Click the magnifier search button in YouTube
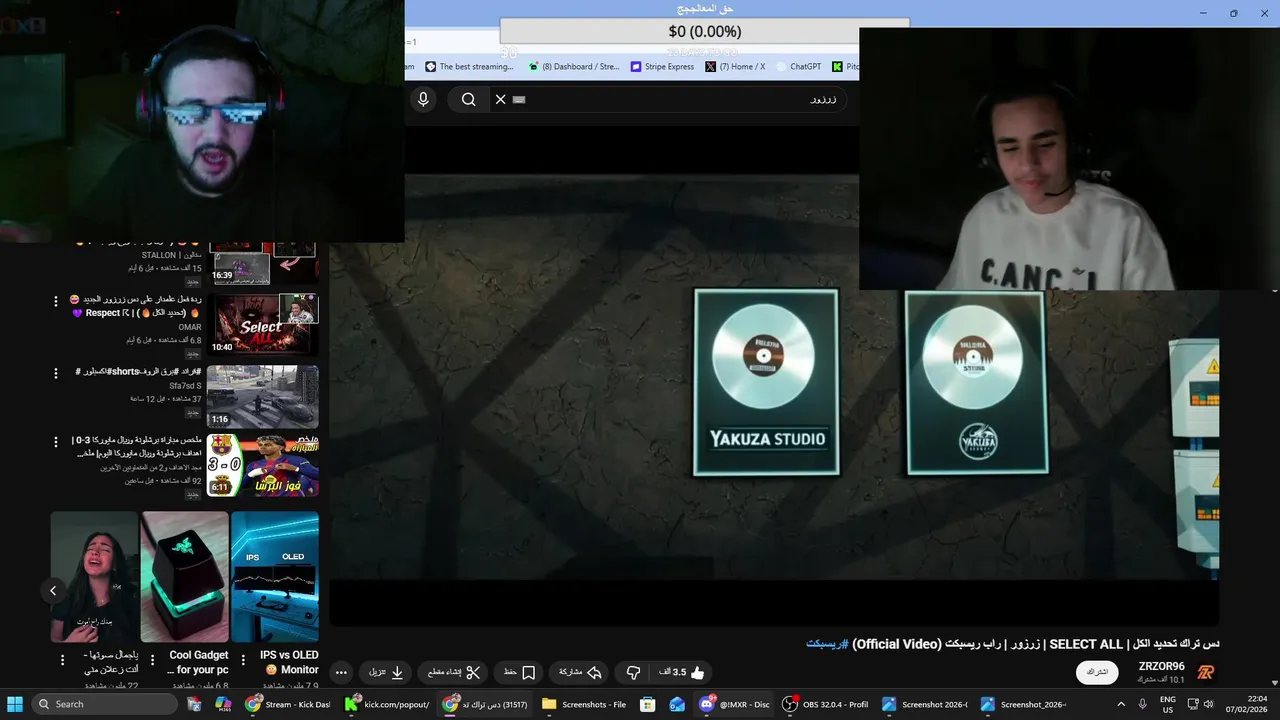Screen dimensions: 1280x720 pyautogui.click(x=468, y=99)
